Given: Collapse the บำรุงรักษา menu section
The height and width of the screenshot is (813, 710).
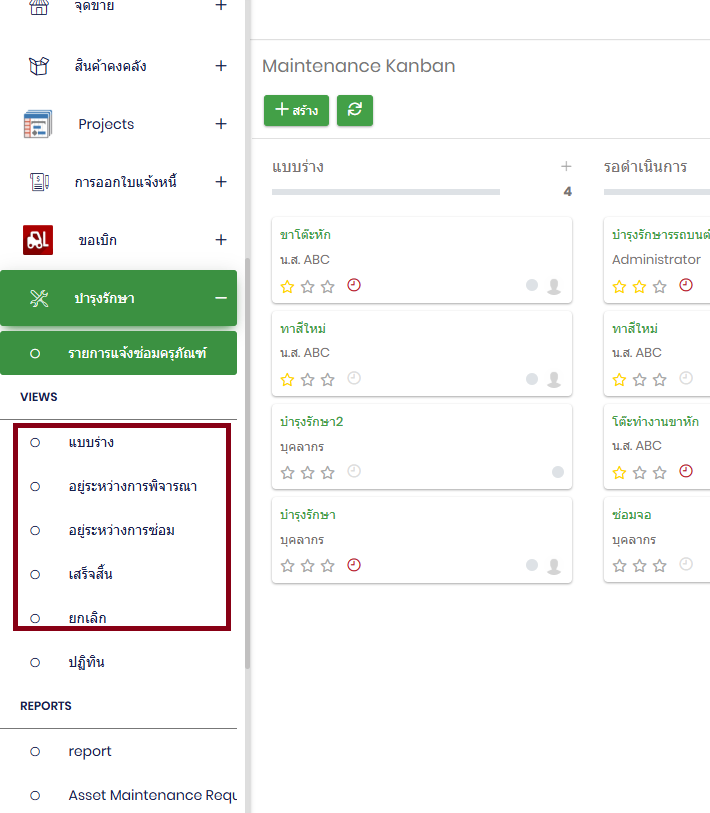Looking at the screenshot, I should point(221,298).
